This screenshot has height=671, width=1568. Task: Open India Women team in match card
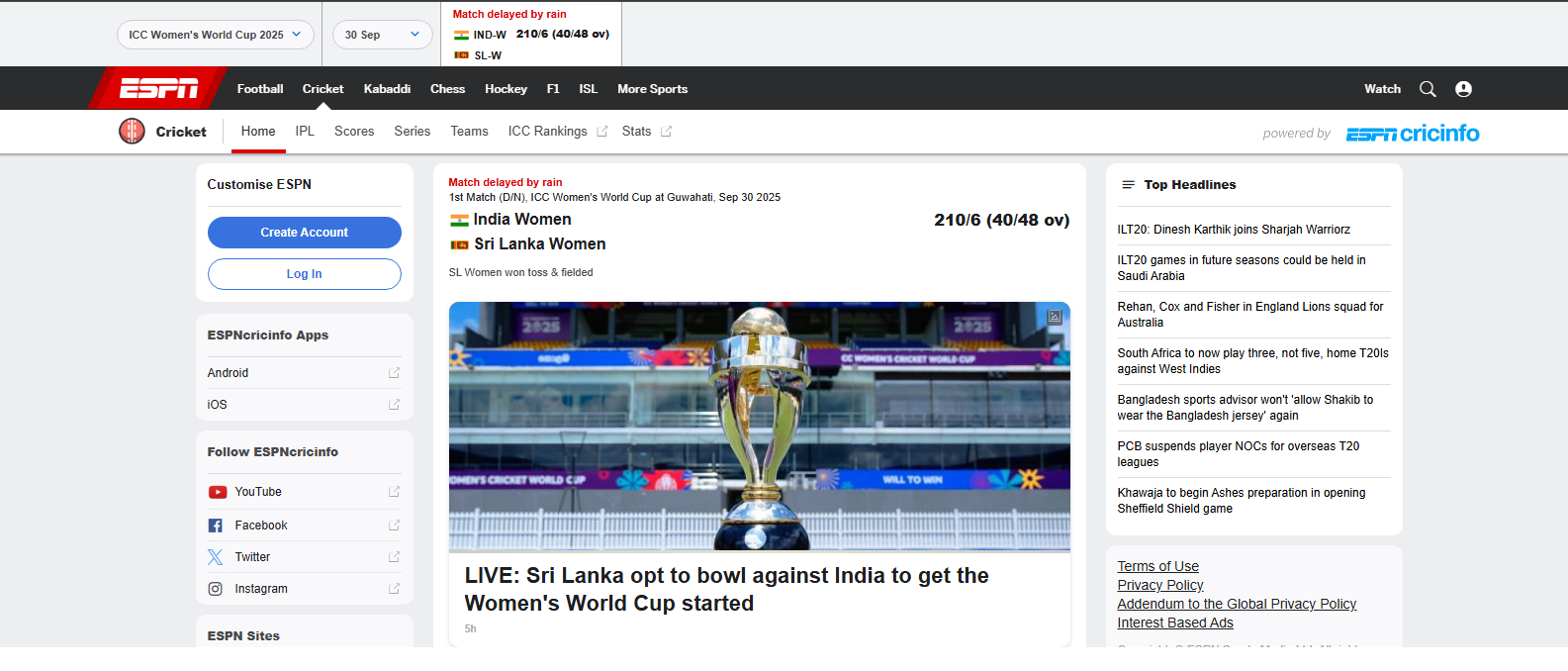[522, 220]
